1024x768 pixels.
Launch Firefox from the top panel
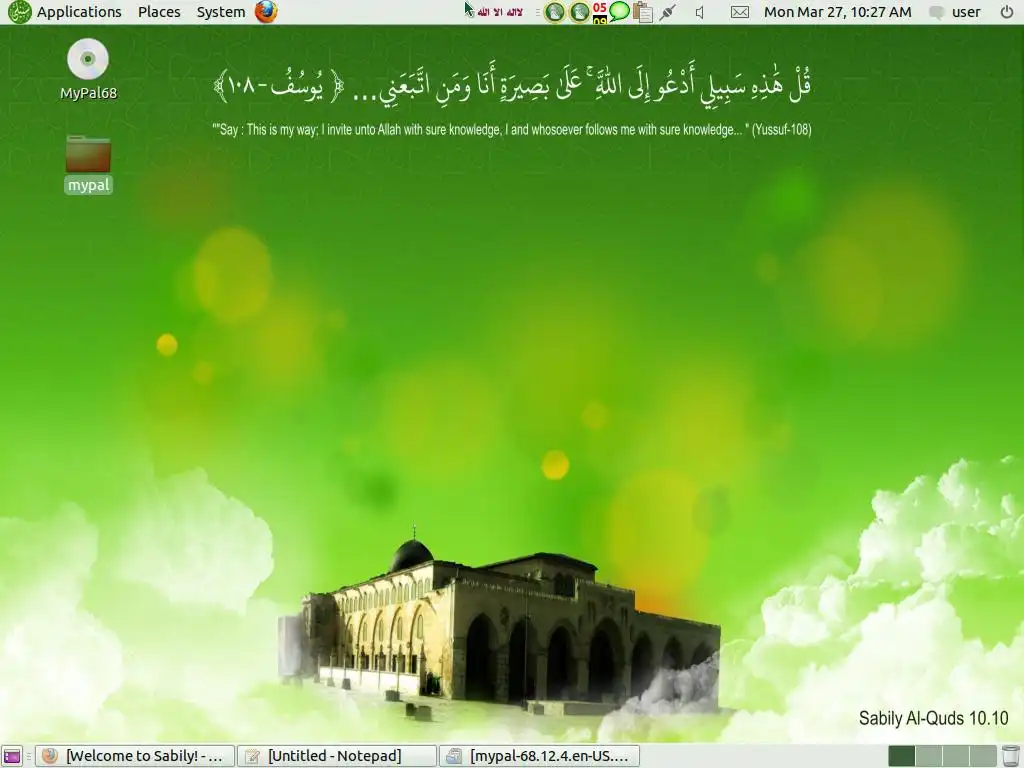(266, 12)
